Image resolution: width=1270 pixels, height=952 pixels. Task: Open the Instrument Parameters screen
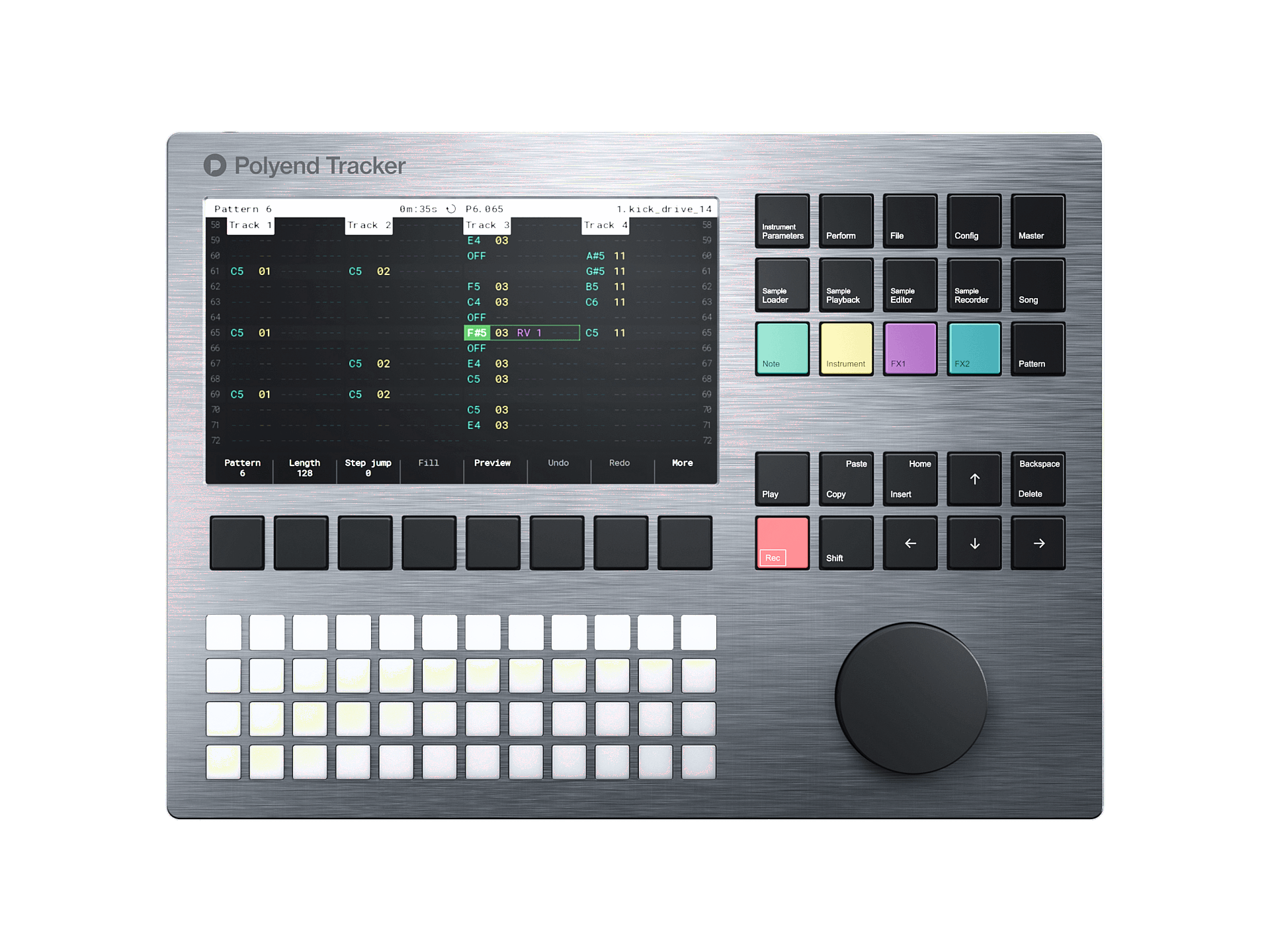[782, 221]
